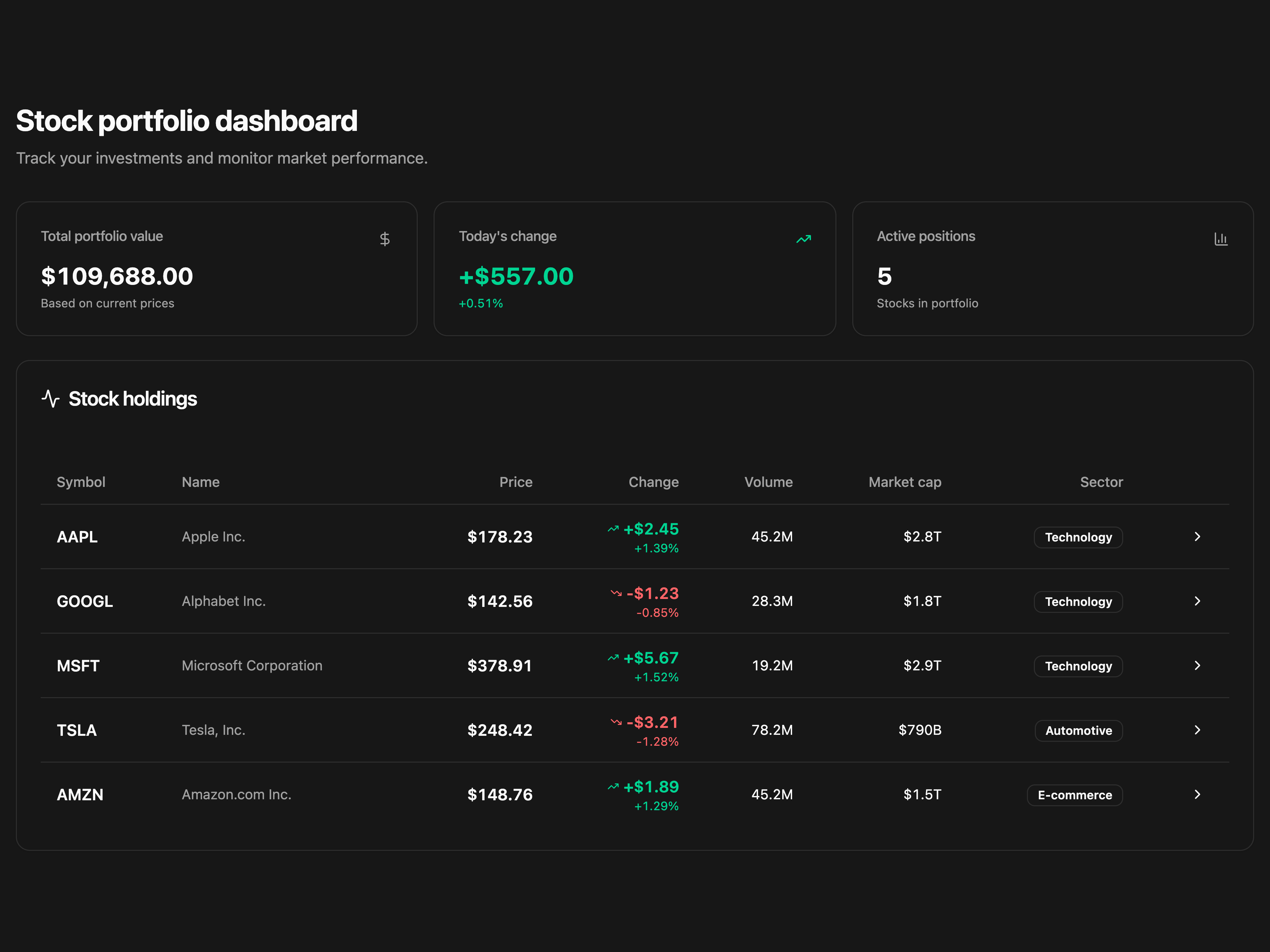Viewport: 1270px width, 952px height.
Task: Click the -1.28% change for TSLA
Action: pos(657,741)
